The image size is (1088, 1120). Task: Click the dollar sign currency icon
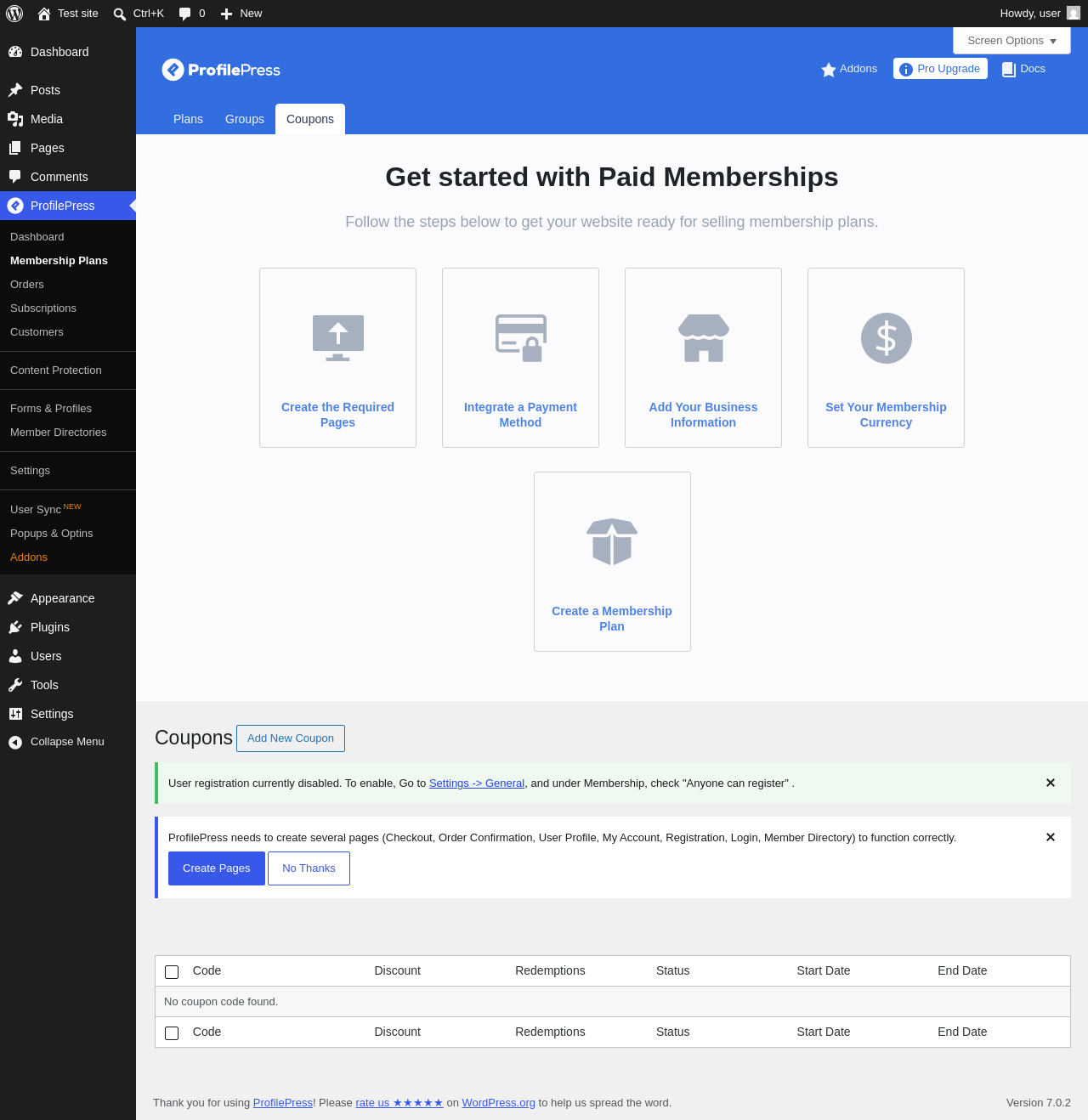887,338
